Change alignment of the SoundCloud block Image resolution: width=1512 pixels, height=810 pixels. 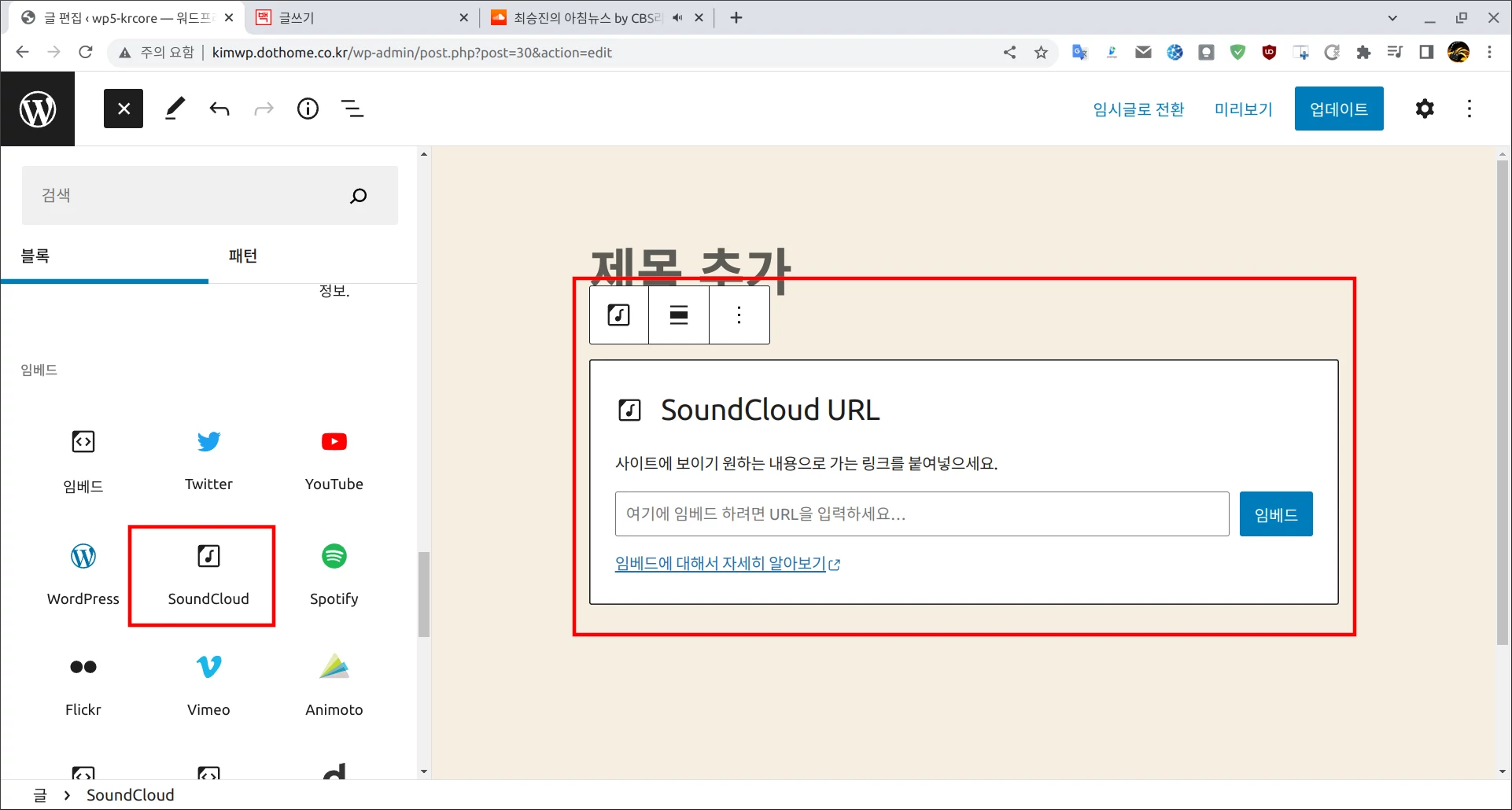[x=677, y=315]
